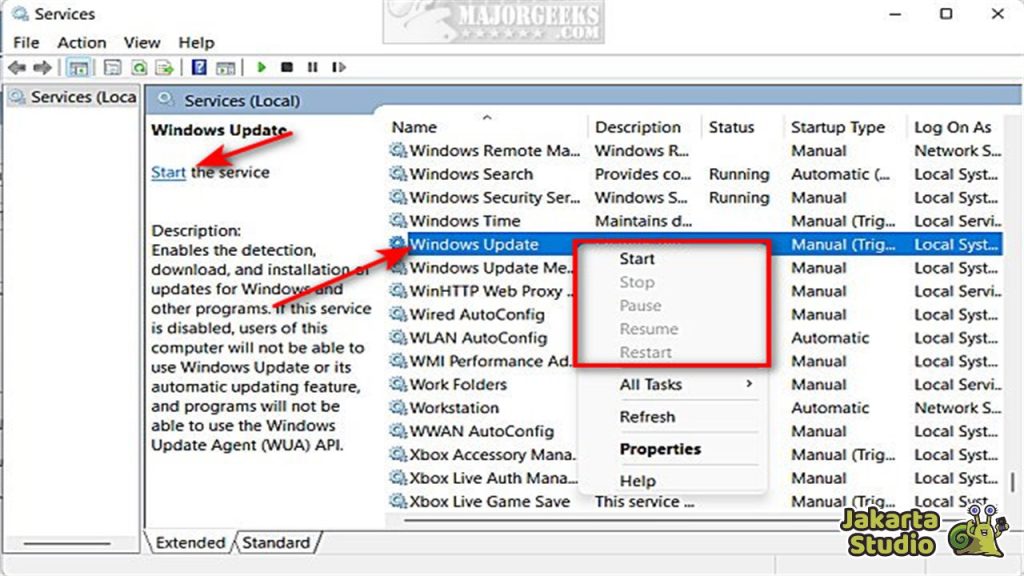Image resolution: width=1024 pixels, height=576 pixels.
Task: Open the View menu
Action: pos(142,42)
